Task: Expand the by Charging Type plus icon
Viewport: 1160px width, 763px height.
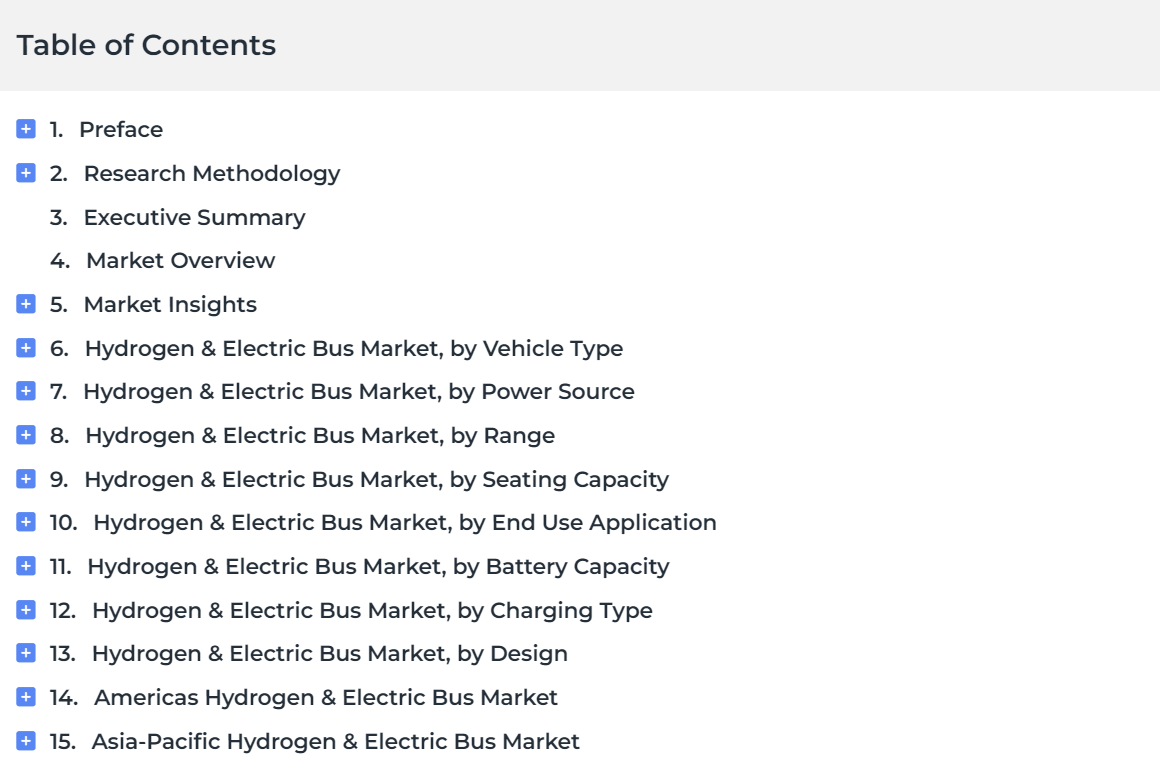Action: tap(26, 609)
